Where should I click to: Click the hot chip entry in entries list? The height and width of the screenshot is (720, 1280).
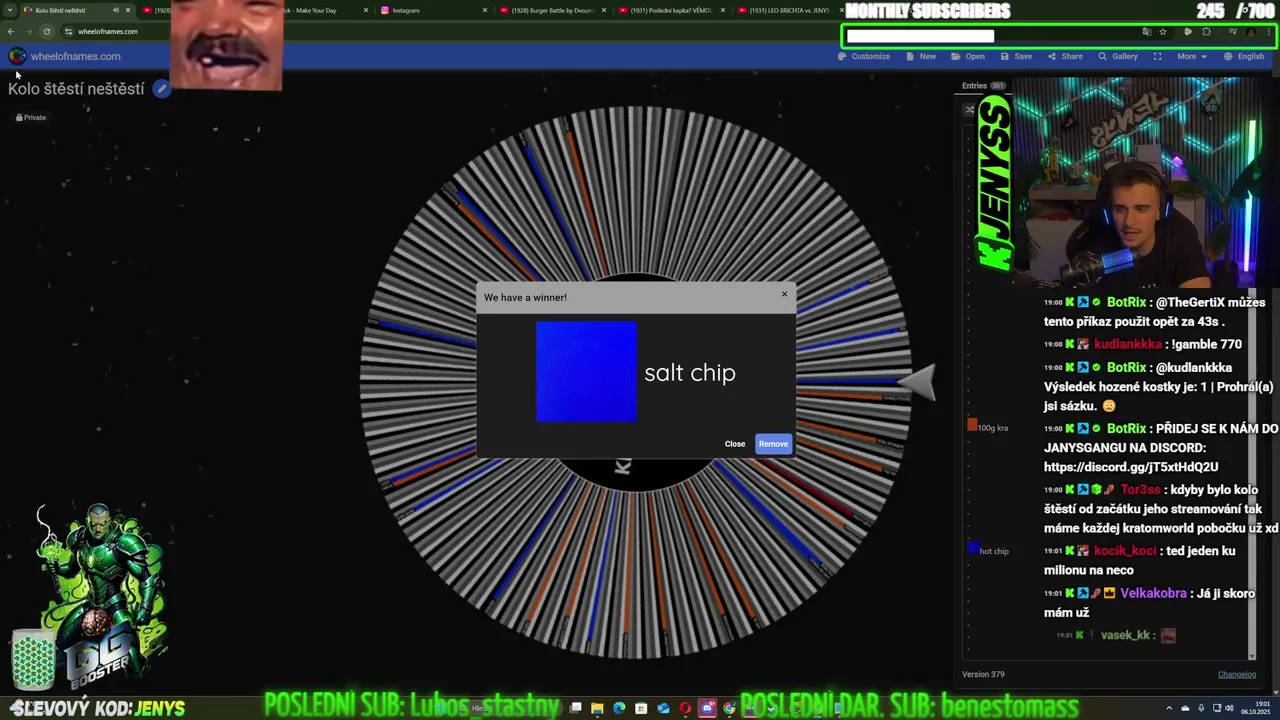pyautogui.click(x=988, y=550)
